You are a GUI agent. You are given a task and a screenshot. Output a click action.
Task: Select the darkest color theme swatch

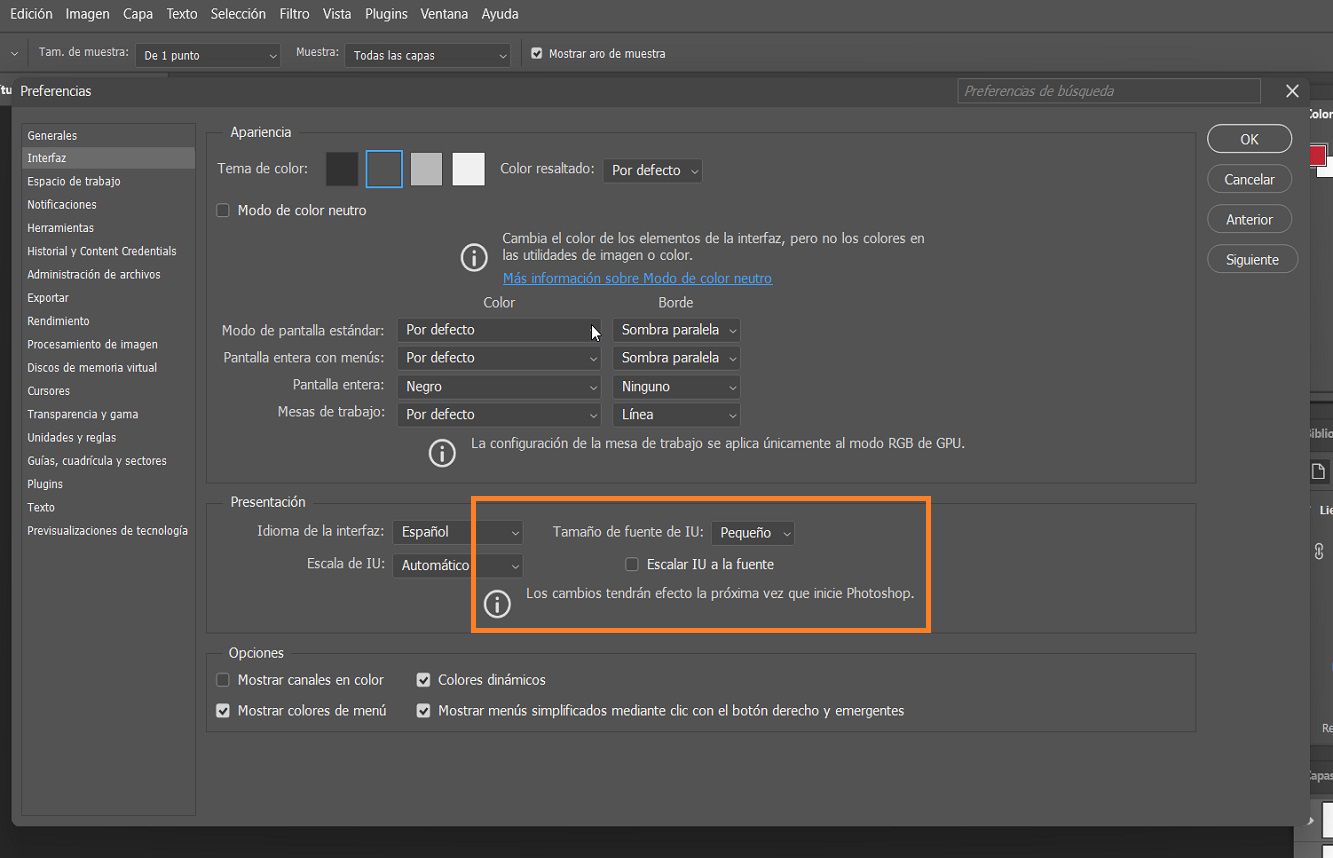(341, 168)
